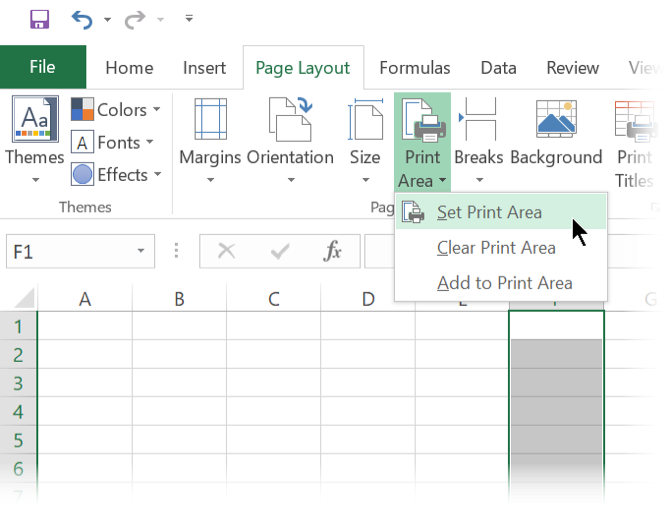This screenshot has height=510, width=670.
Task: Click the Cancel X in formula bar
Action: click(x=226, y=251)
